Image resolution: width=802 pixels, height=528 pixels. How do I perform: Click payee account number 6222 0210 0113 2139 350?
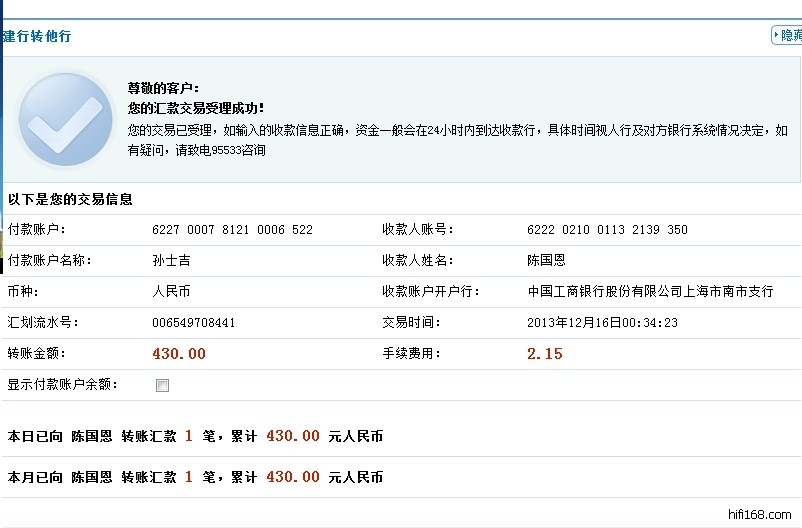[607, 230]
